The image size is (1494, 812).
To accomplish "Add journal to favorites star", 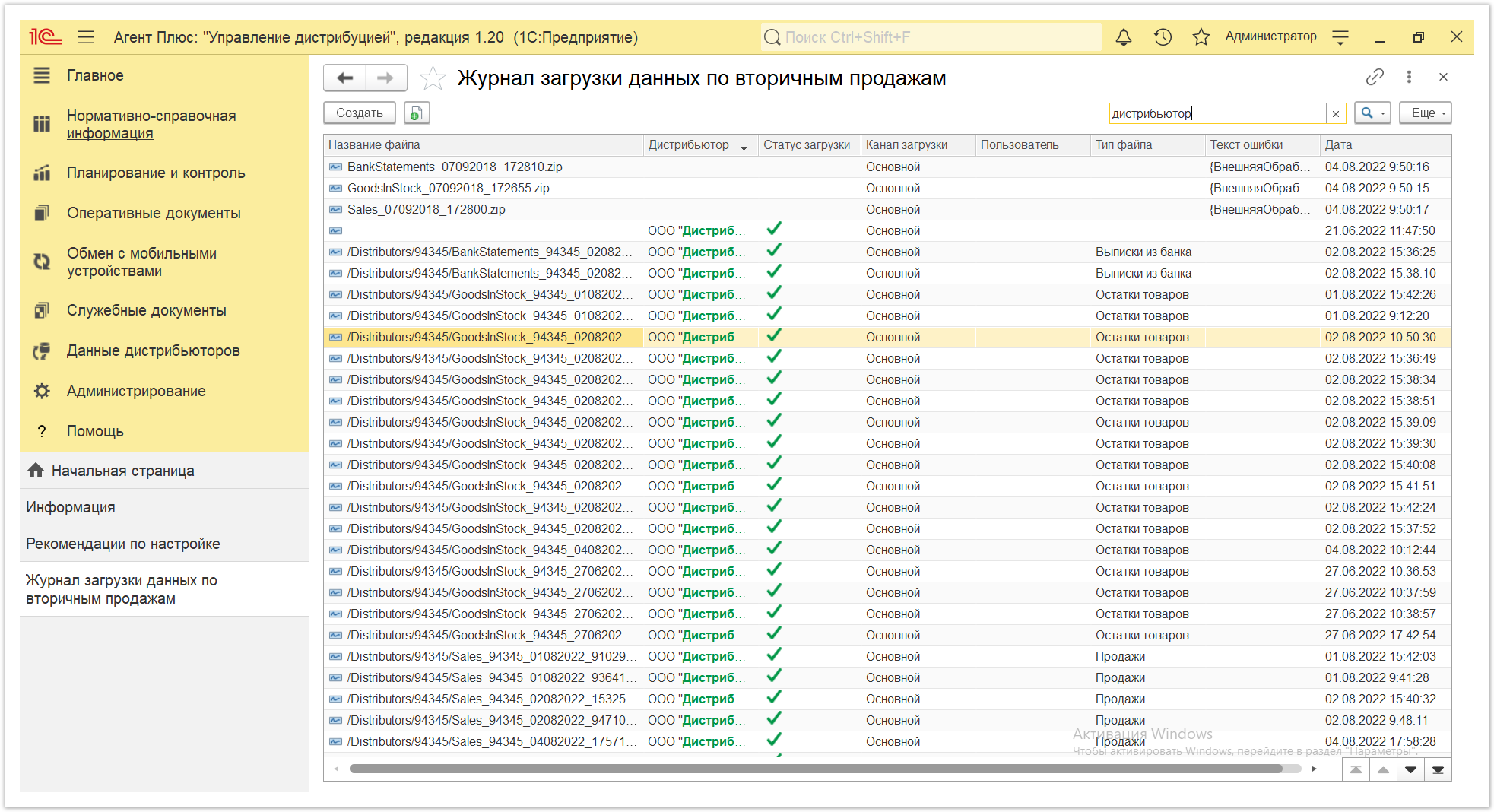I will (x=433, y=78).
